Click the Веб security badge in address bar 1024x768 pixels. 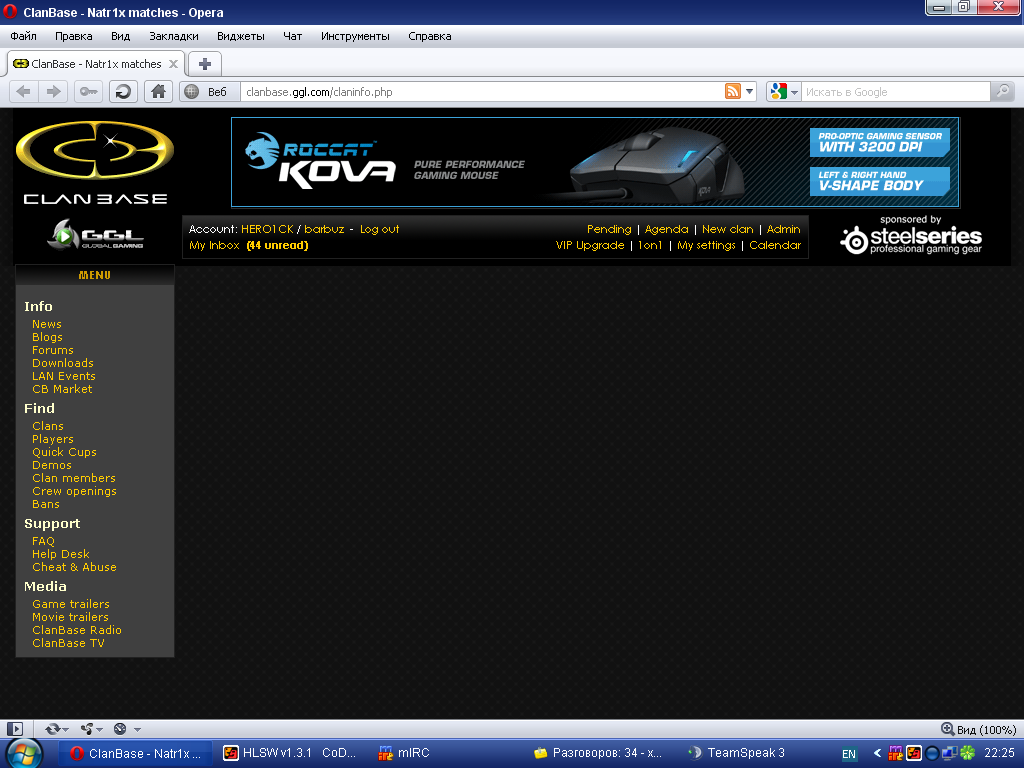point(210,91)
